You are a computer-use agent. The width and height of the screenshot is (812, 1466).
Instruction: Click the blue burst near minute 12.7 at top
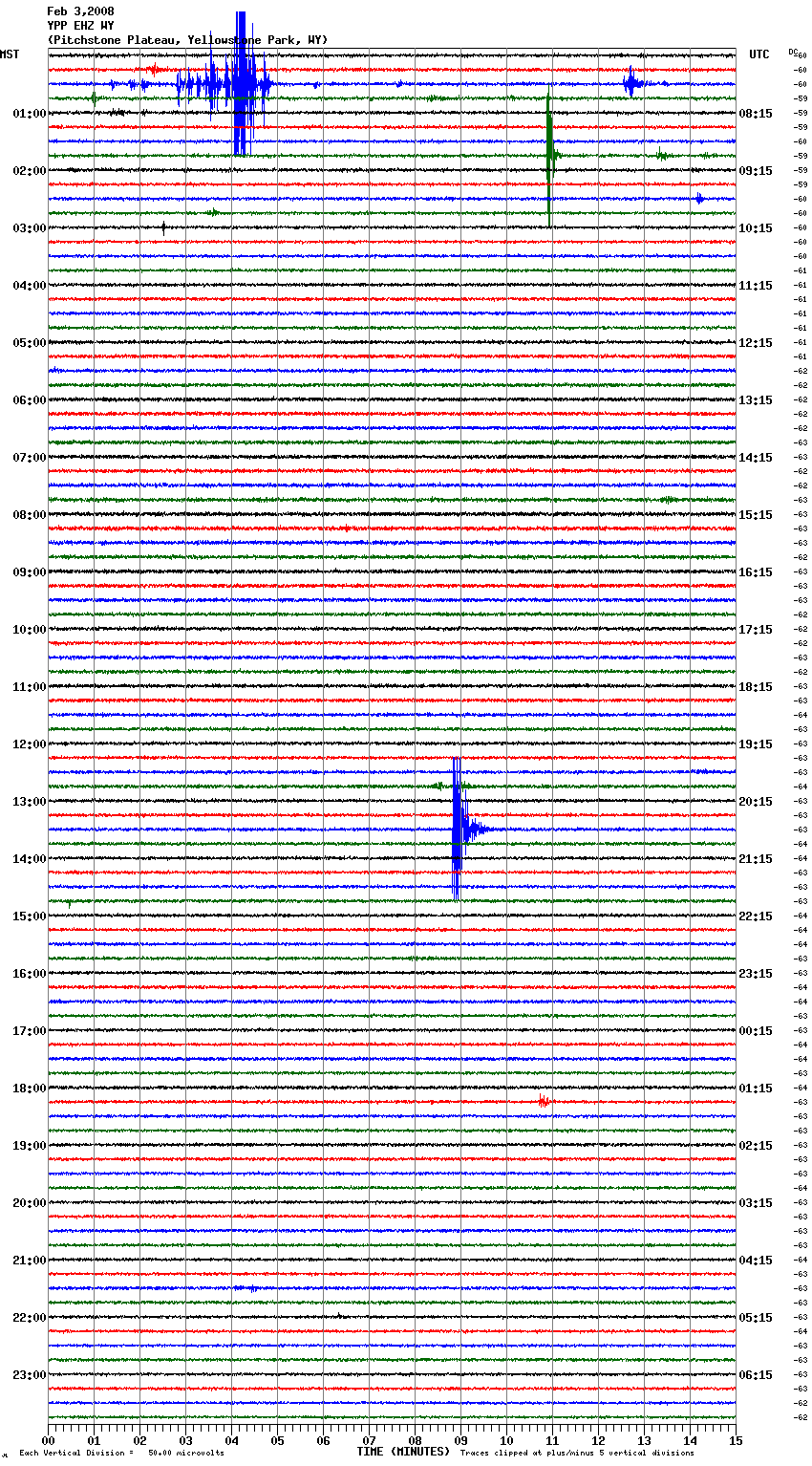click(632, 83)
